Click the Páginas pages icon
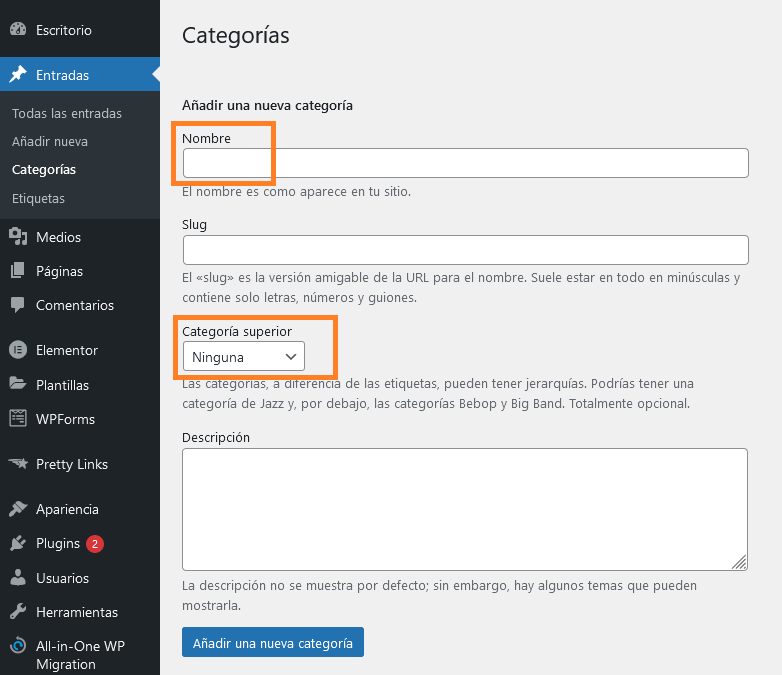The image size is (782, 675). 18,271
